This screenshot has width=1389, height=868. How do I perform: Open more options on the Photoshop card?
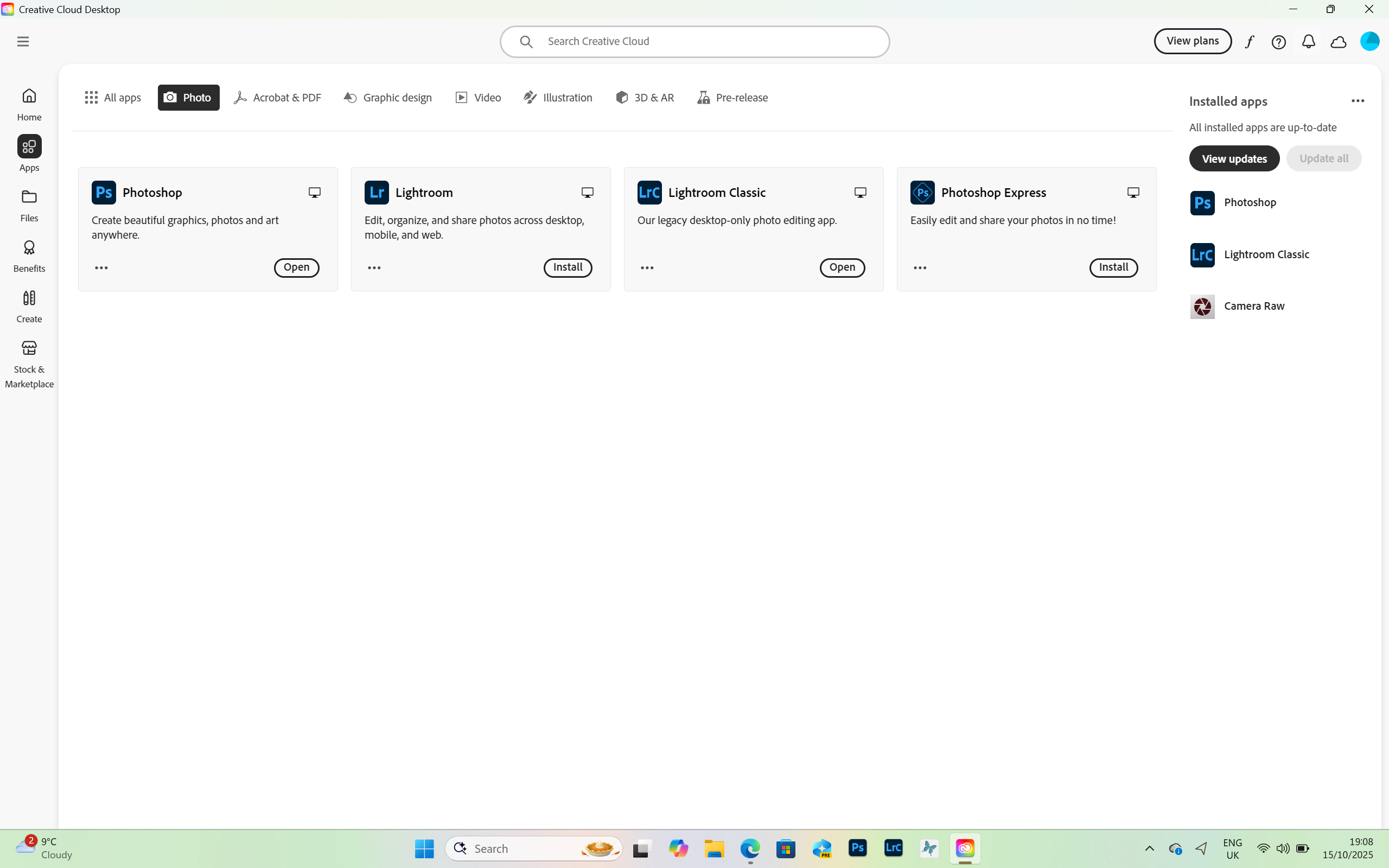pyautogui.click(x=101, y=267)
